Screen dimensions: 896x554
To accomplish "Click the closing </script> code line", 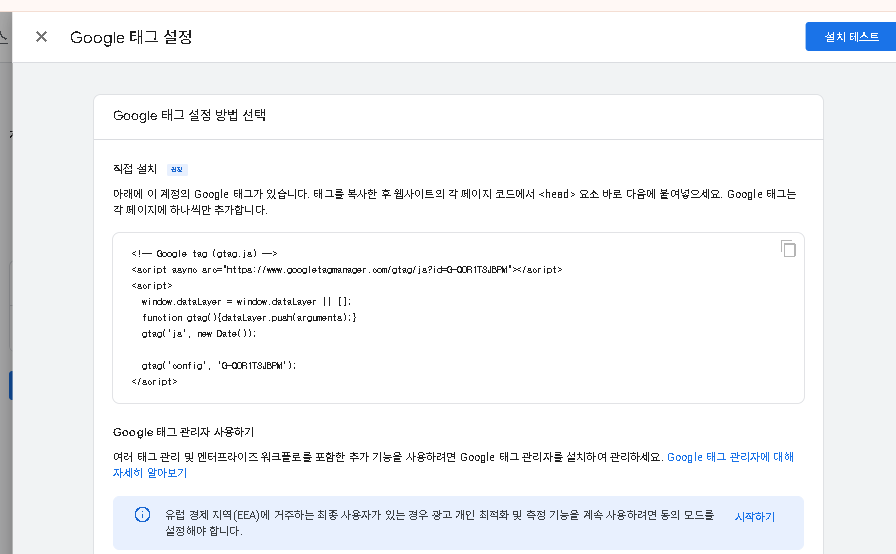I will (x=154, y=382).
